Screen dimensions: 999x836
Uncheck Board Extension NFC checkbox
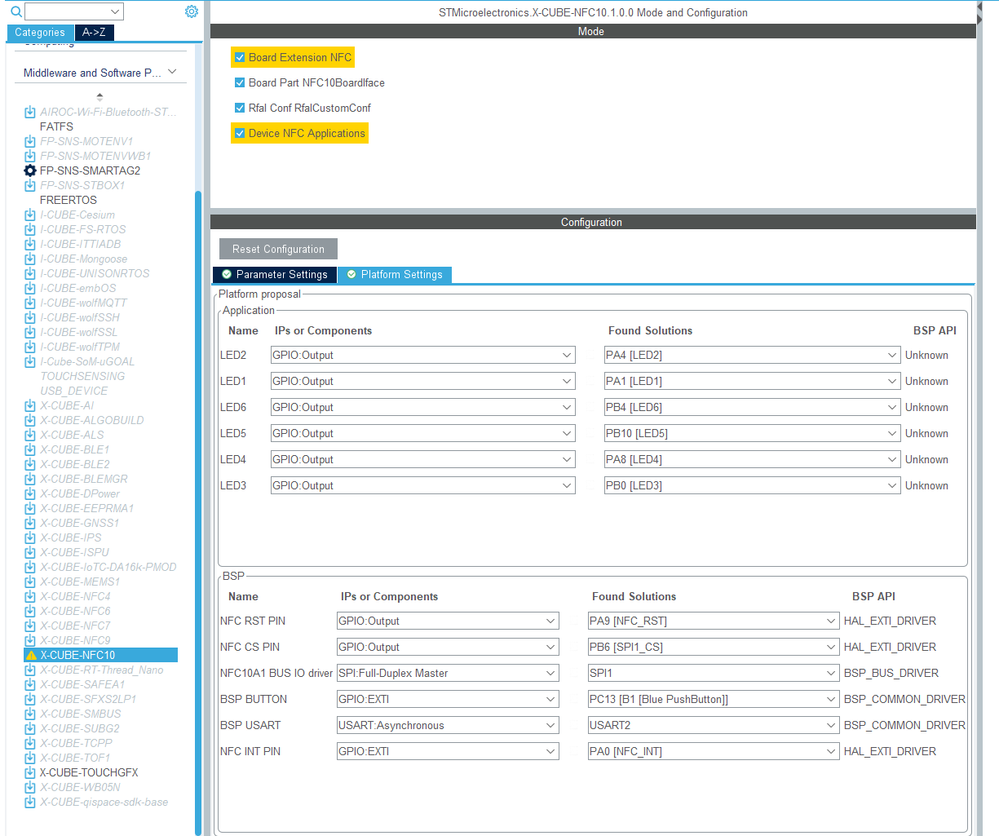click(240, 57)
